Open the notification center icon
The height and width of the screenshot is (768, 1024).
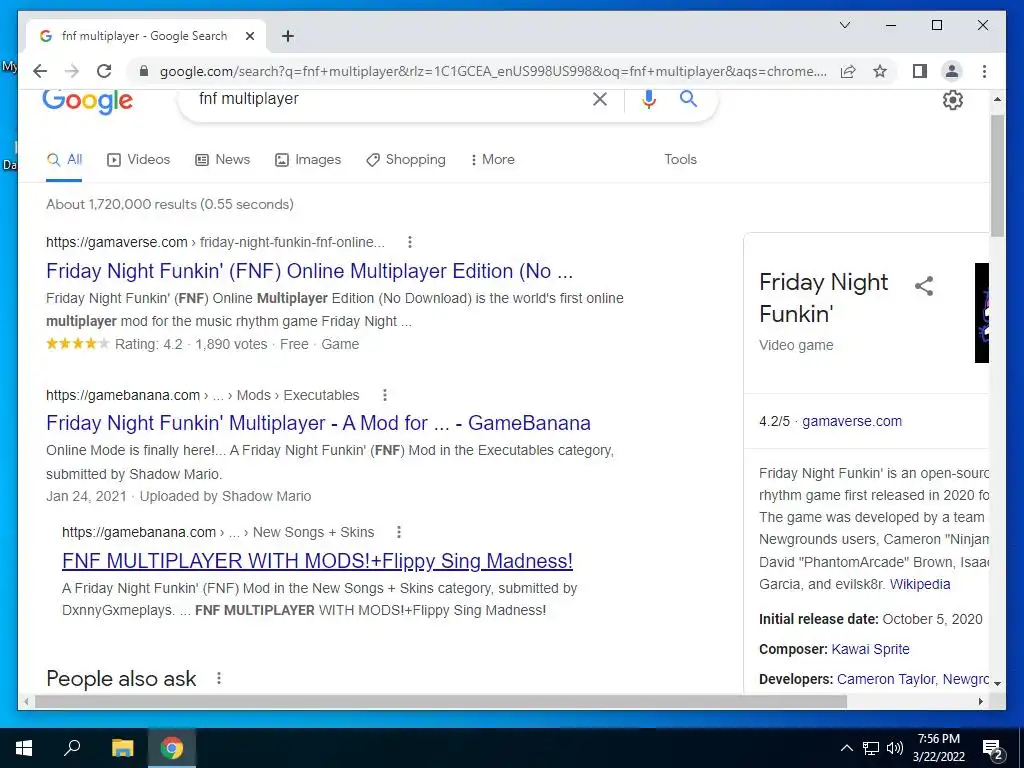tap(993, 749)
